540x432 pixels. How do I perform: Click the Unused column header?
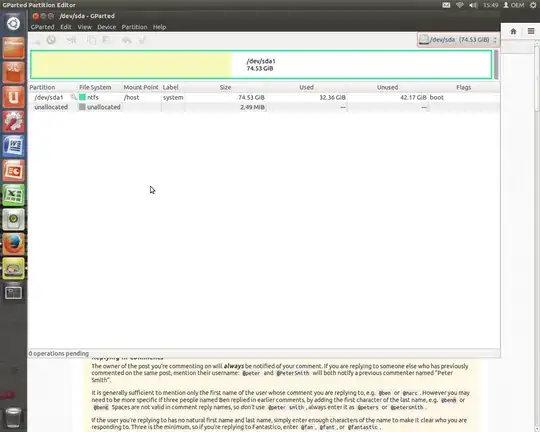(x=387, y=87)
